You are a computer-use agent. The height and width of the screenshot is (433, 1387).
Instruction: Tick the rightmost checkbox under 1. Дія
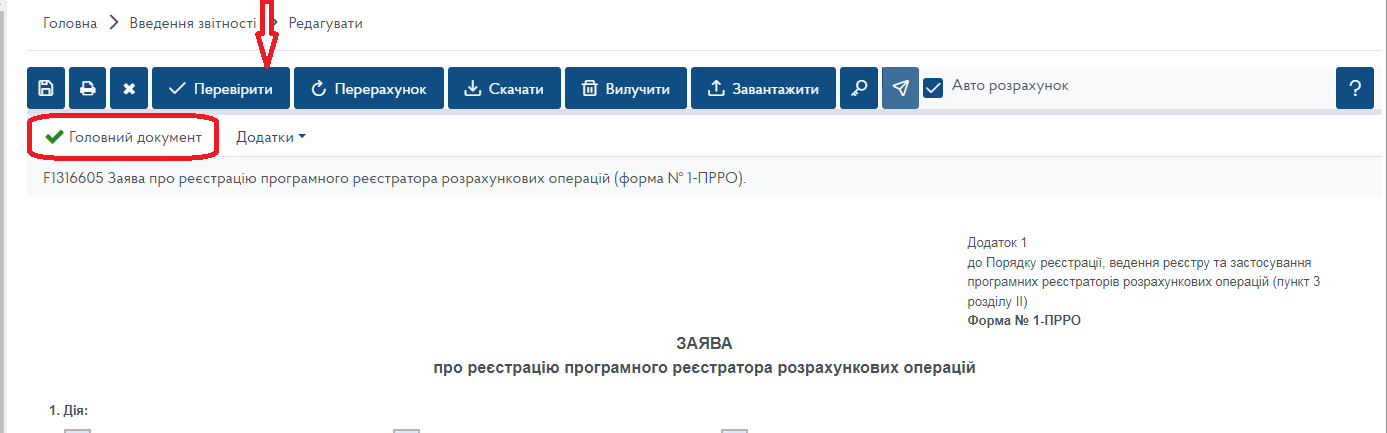[x=734, y=430]
